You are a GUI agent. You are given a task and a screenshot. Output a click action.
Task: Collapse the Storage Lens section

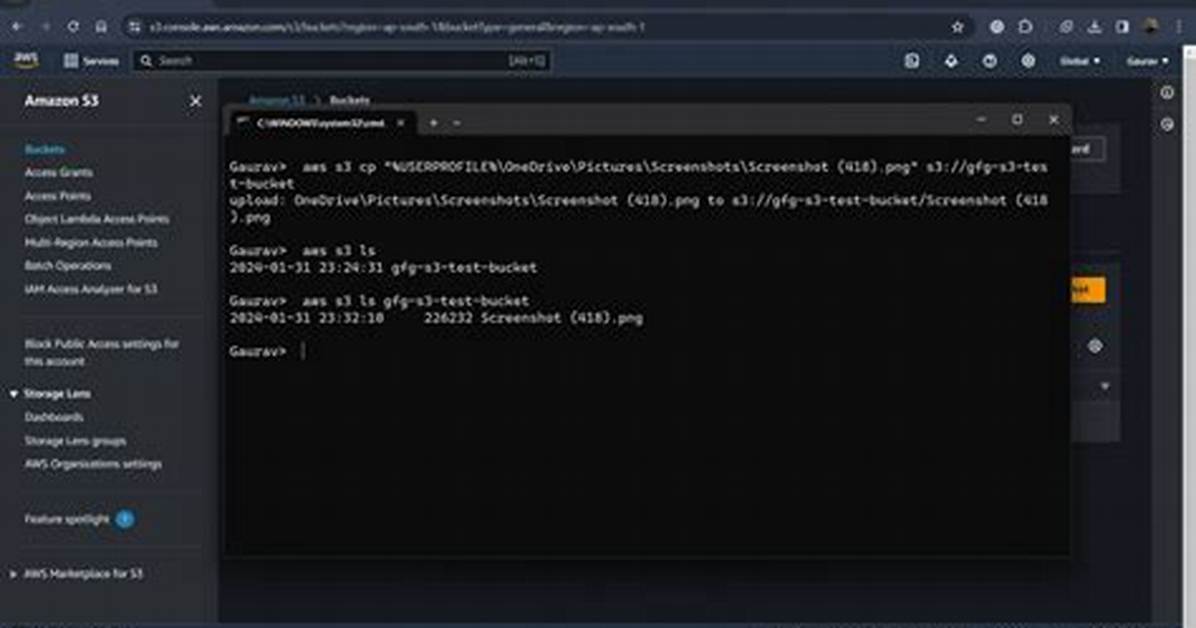pyautogui.click(x=13, y=394)
